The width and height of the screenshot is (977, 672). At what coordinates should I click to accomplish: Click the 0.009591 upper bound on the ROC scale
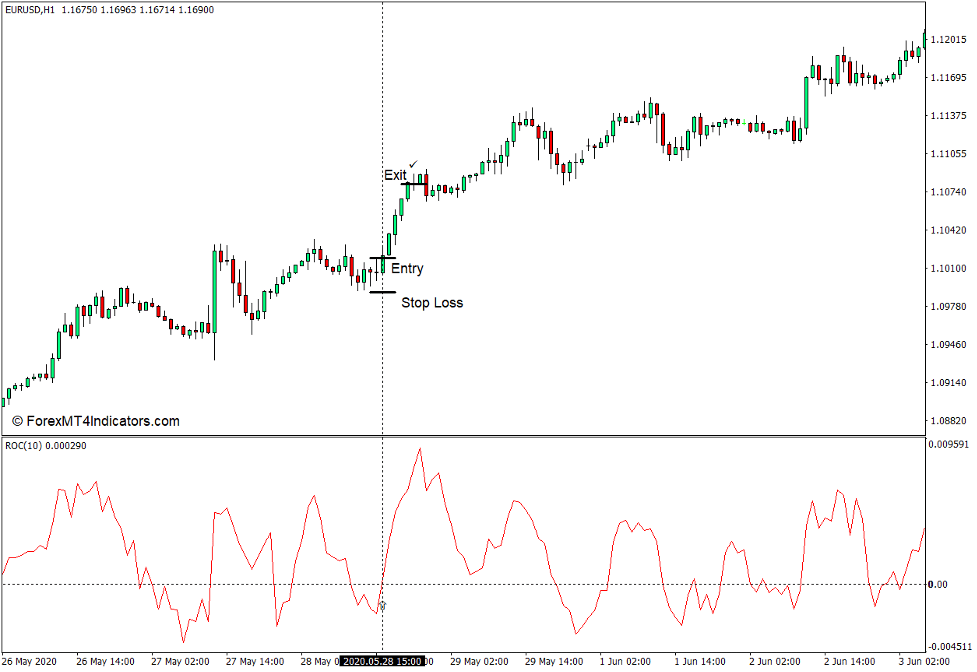click(950, 444)
